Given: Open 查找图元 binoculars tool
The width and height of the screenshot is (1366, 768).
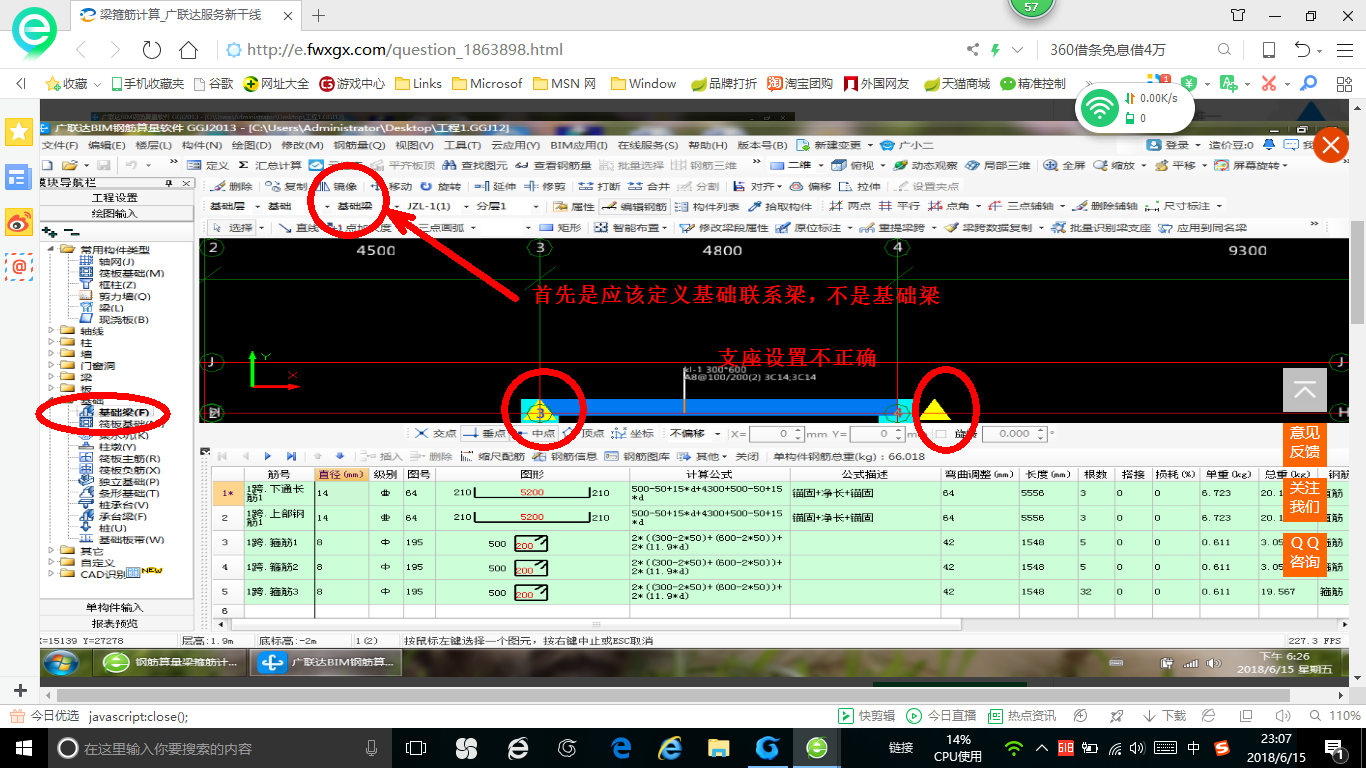Looking at the screenshot, I should [x=476, y=165].
